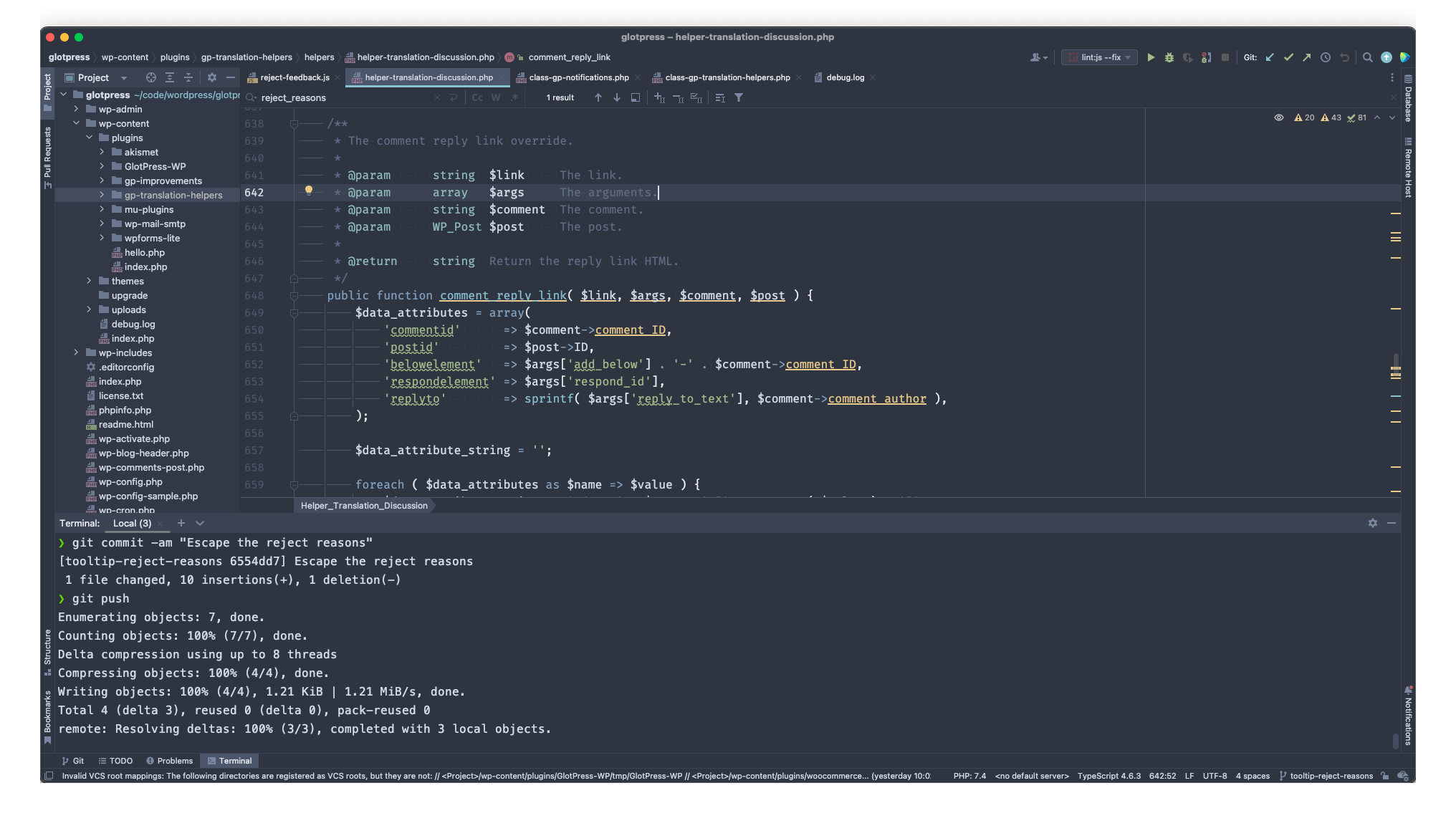Run the lint:js --fix configuration
Image resolution: width=1456 pixels, height=836 pixels.
click(1151, 57)
